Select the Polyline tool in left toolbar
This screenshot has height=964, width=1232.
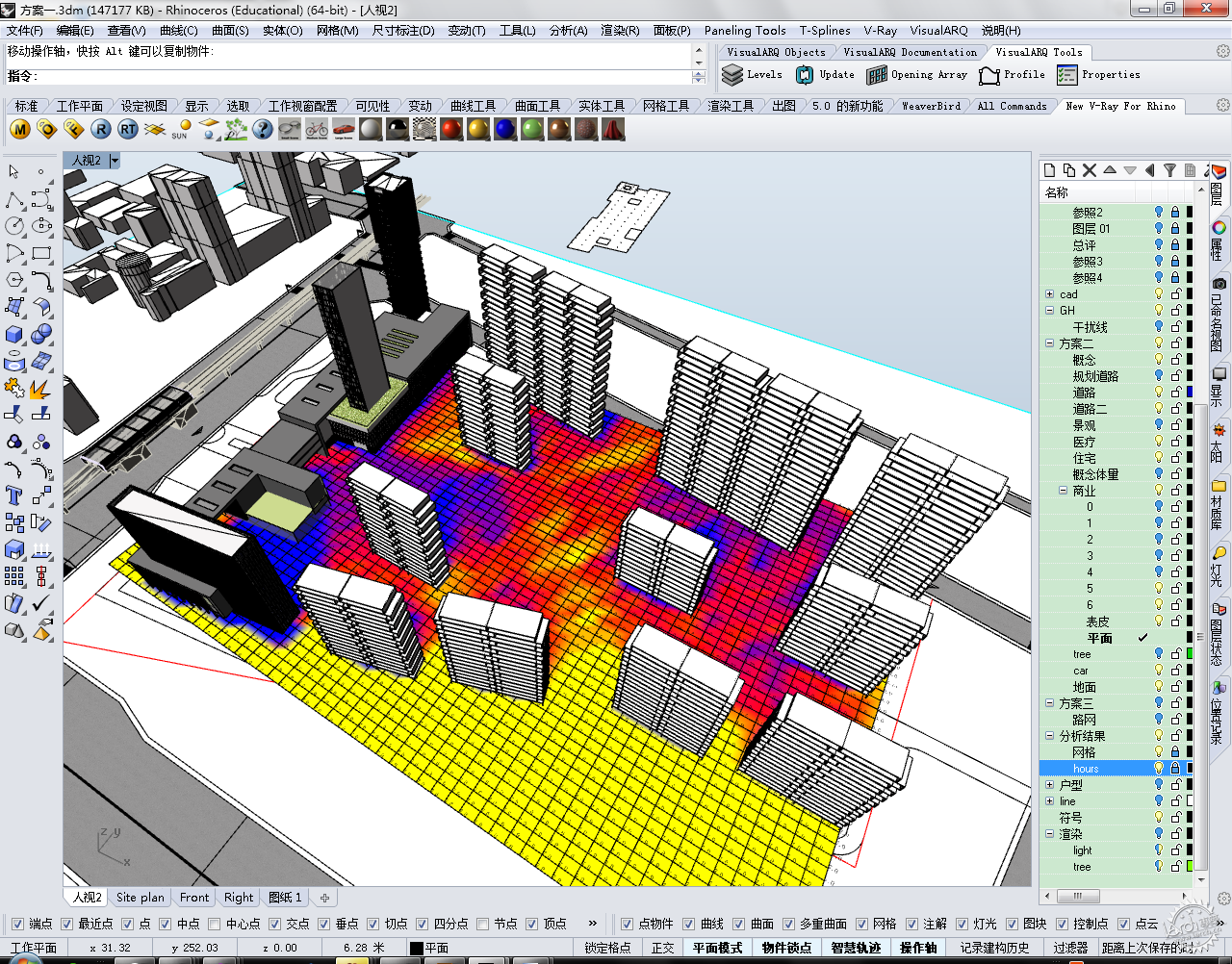point(14,200)
